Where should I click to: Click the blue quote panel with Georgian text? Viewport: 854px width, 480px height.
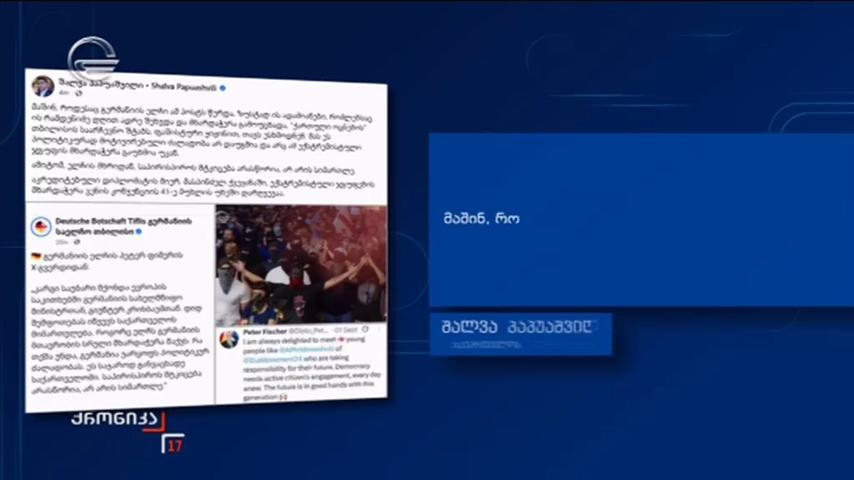(x=641, y=220)
